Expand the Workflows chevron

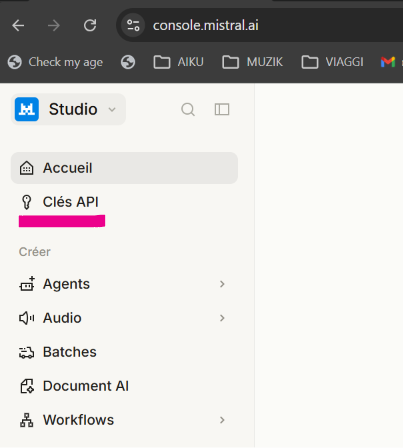tap(222, 420)
